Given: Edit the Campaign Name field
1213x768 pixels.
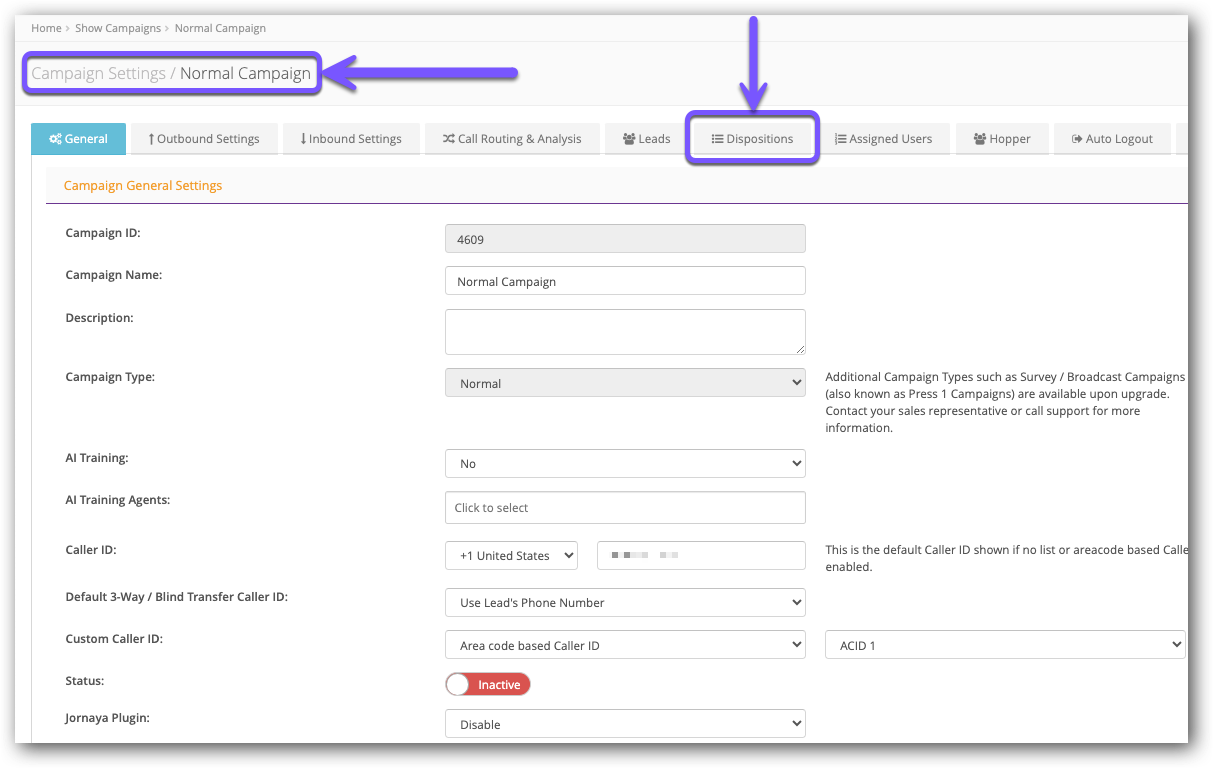Looking at the screenshot, I should click(x=625, y=281).
